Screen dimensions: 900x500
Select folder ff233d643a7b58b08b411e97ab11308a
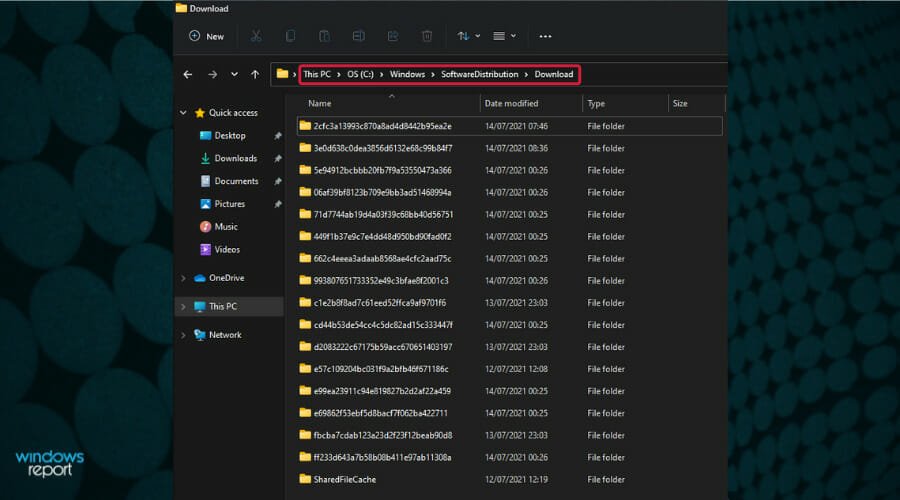tap(382, 458)
